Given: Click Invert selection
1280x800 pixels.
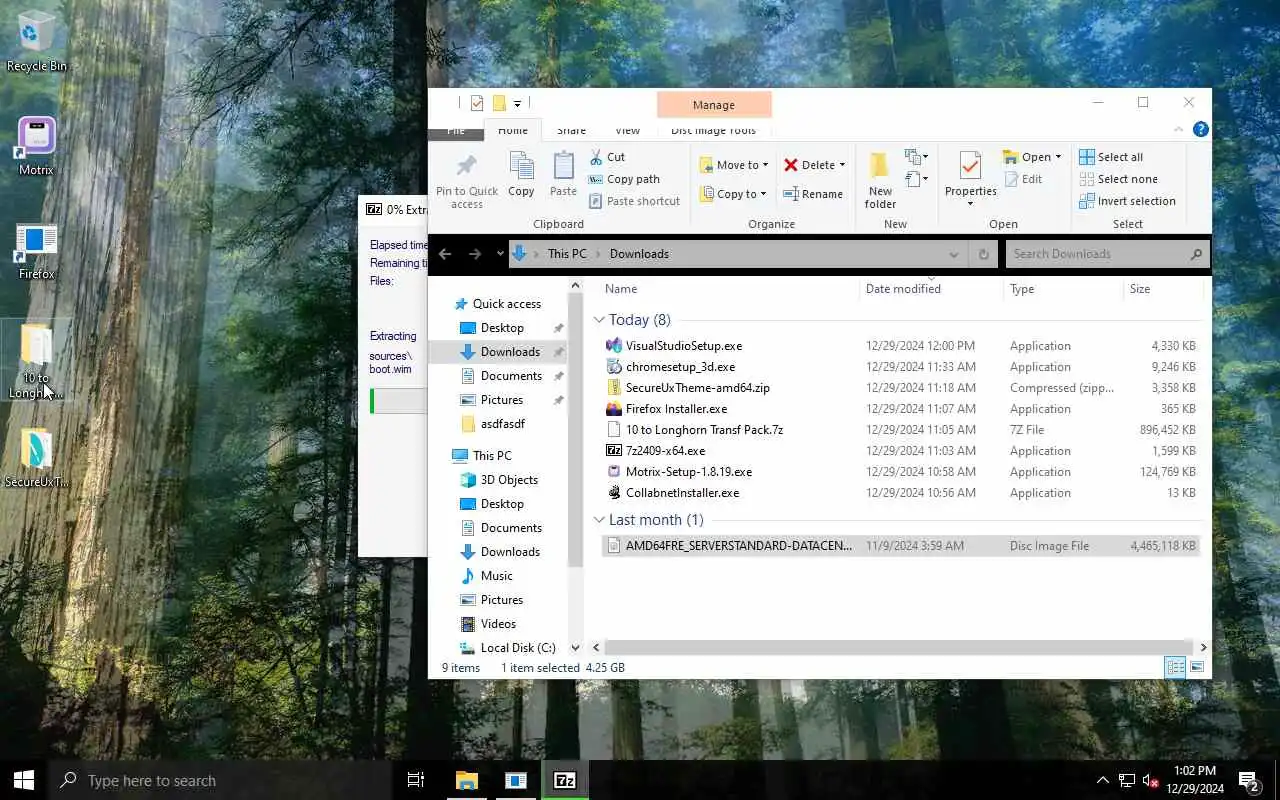Looking at the screenshot, I should [x=1127, y=201].
